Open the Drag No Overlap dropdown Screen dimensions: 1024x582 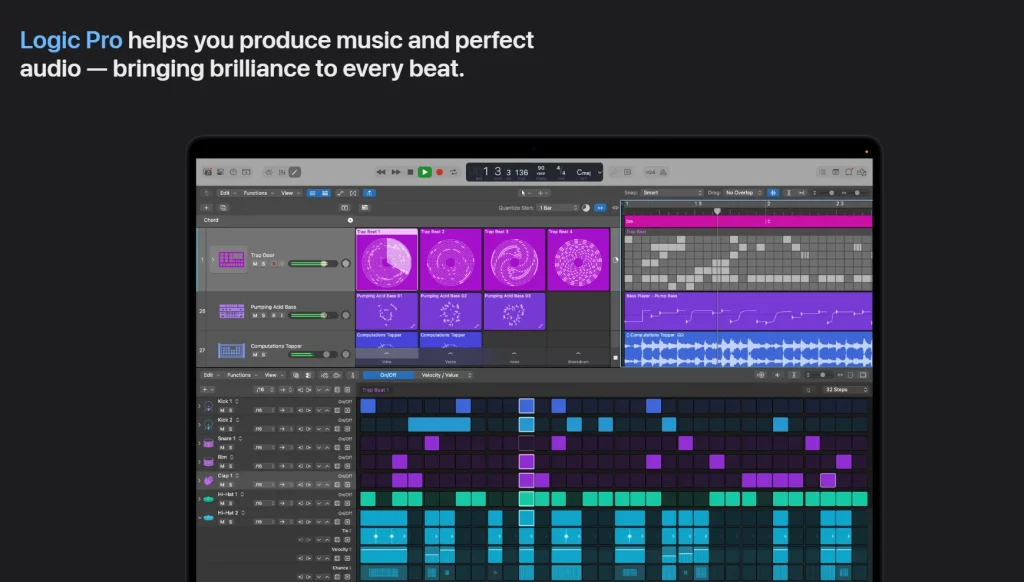(x=743, y=193)
